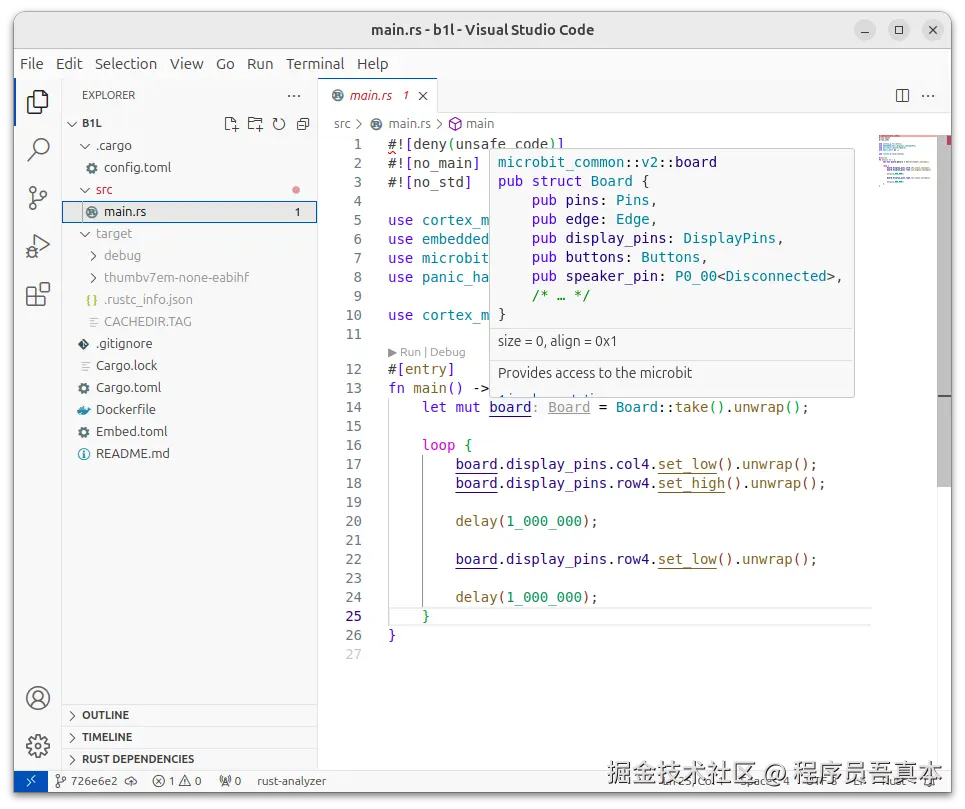
Task: Open the Accounts icon
Action: tap(38, 698)
